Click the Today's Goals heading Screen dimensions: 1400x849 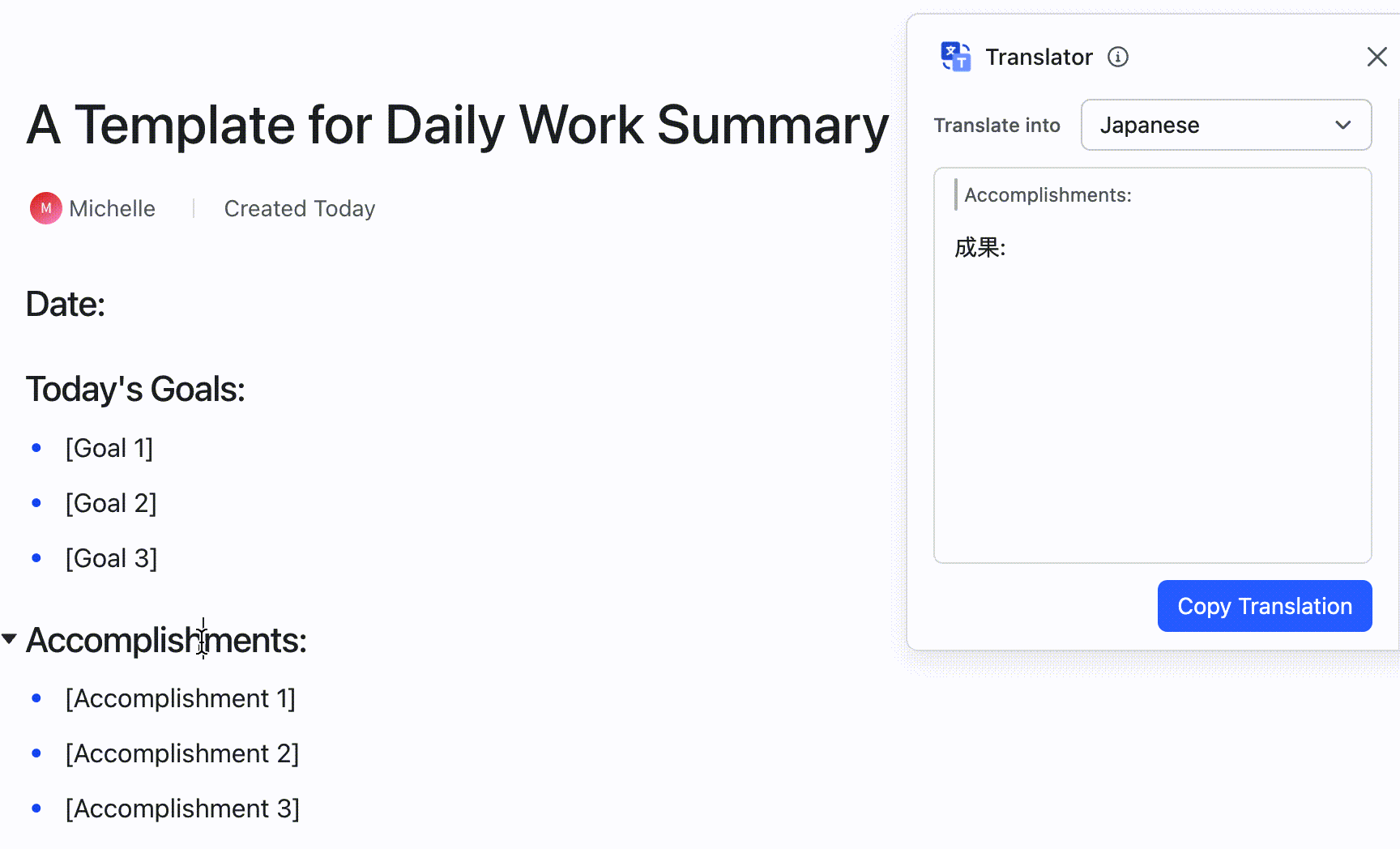point(135,389)
